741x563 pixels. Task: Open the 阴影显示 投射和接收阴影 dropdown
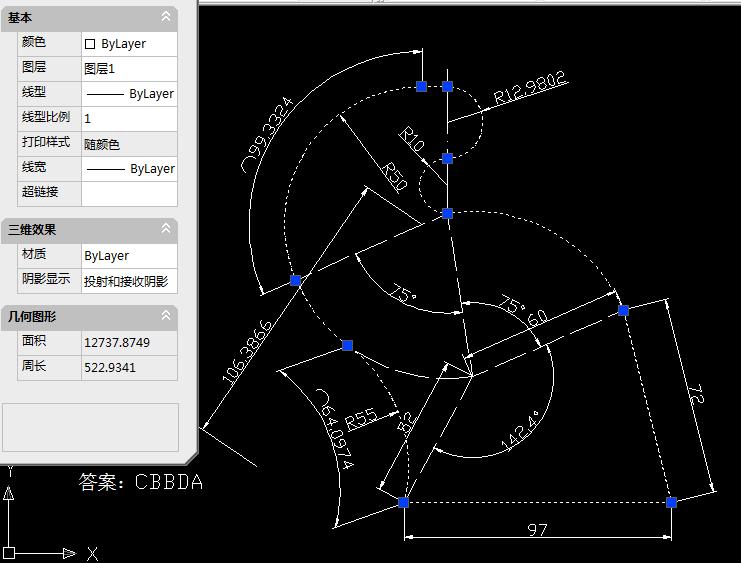[129, 281]
